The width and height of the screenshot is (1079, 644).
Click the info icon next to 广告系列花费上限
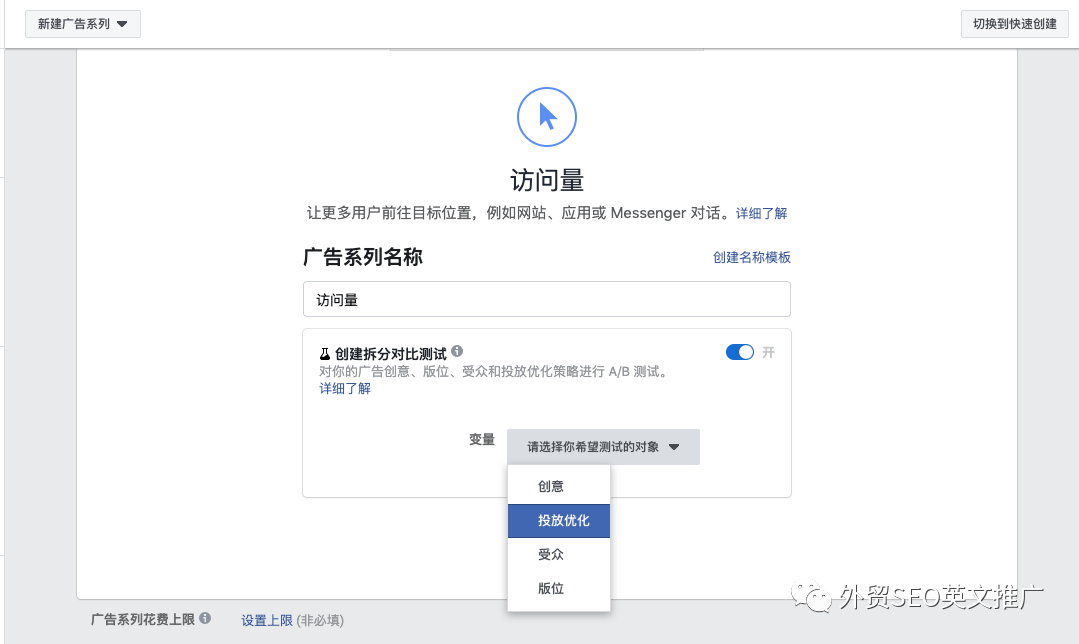tap(206, 619)
